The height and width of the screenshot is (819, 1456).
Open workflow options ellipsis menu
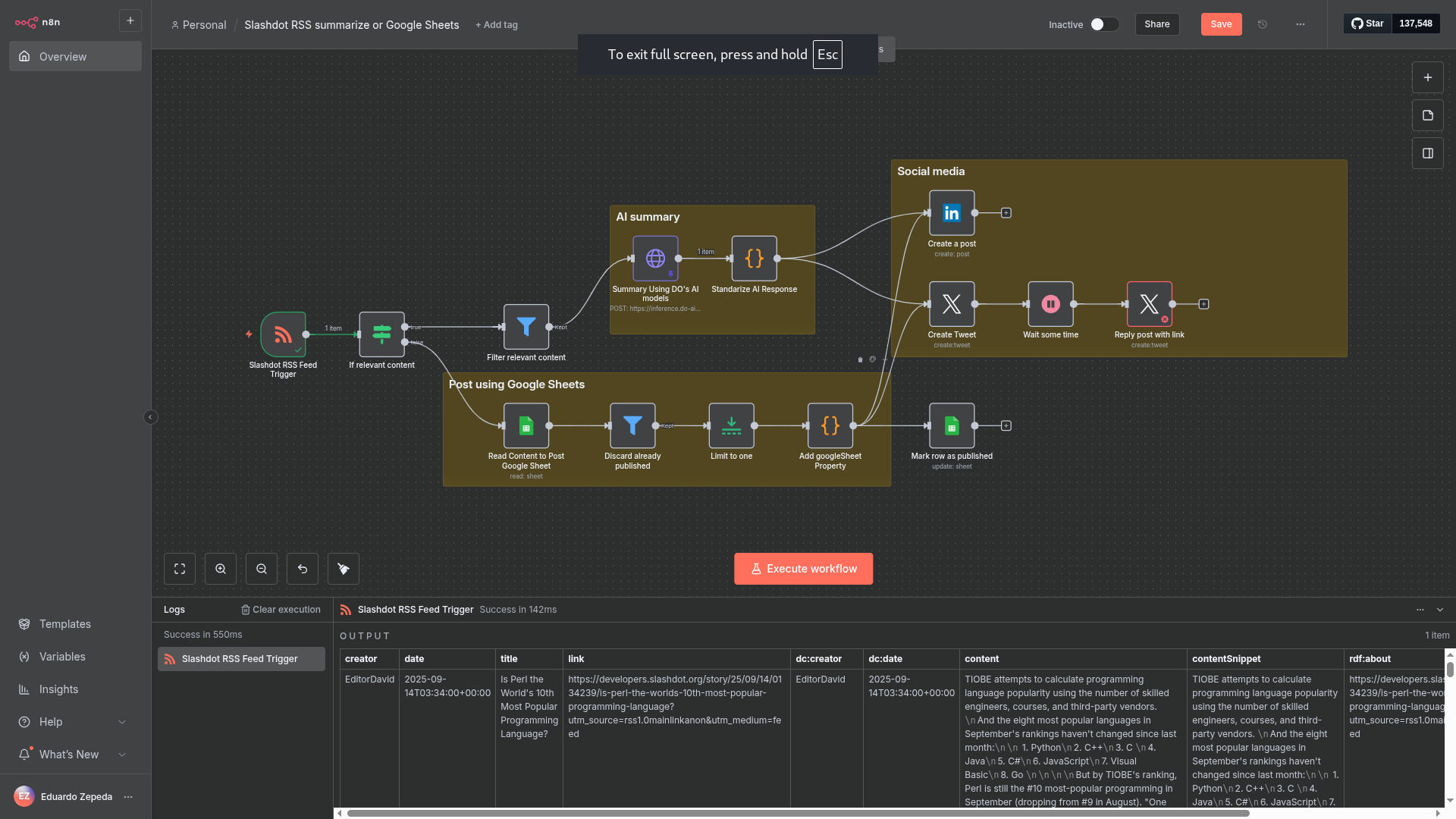point(1301,24)
